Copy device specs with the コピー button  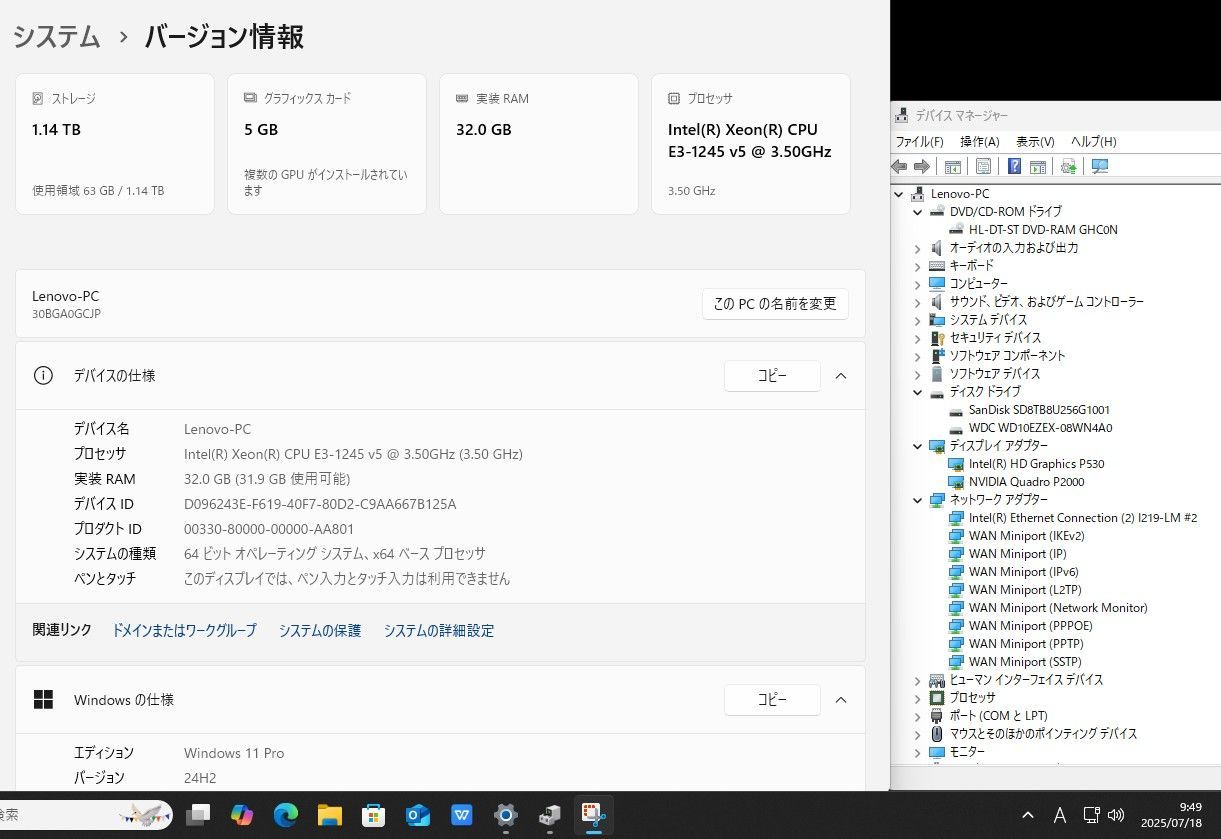pyautogui.click(x=772, y=375)
